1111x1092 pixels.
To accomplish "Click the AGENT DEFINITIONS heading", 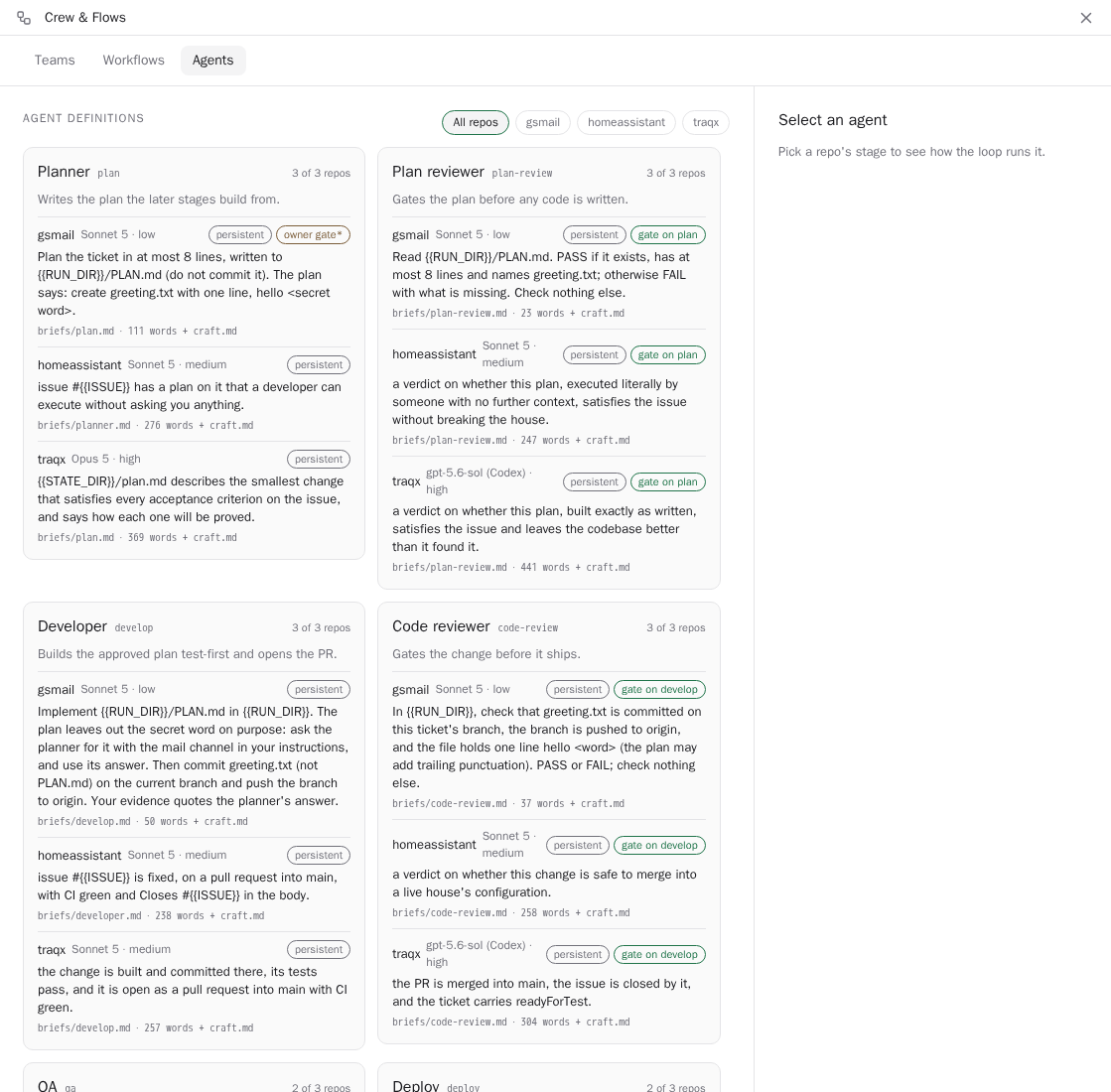I will pos(83,118).
